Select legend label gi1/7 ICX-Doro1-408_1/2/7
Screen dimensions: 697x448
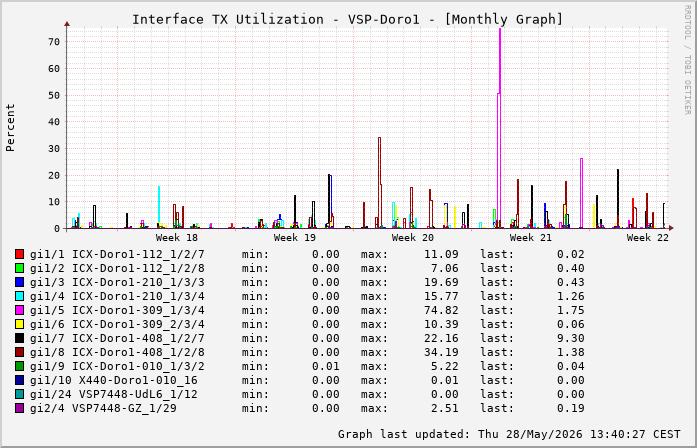point(117,338)
